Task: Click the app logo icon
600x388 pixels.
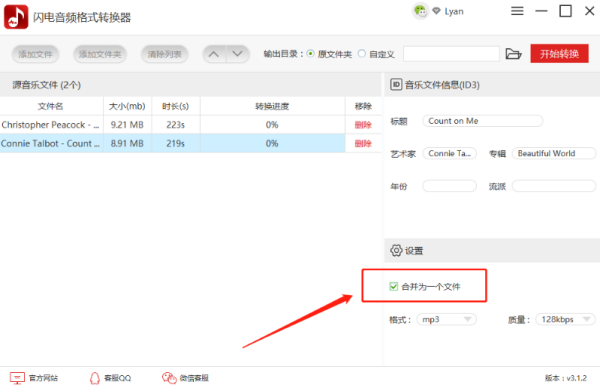Action: click(16, 17)
